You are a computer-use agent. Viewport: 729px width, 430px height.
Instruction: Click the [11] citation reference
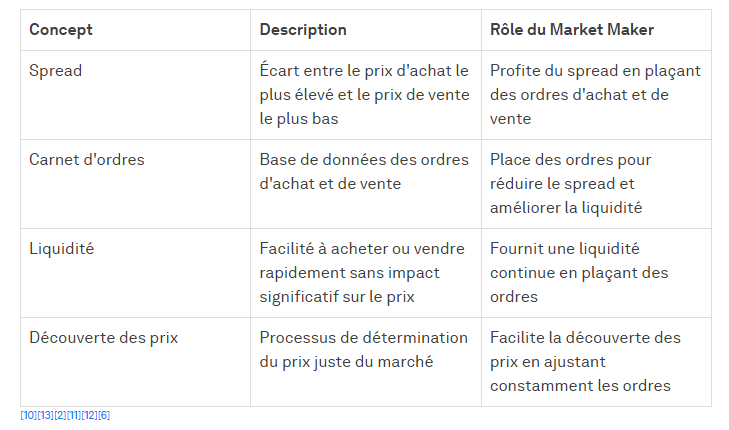74,415
